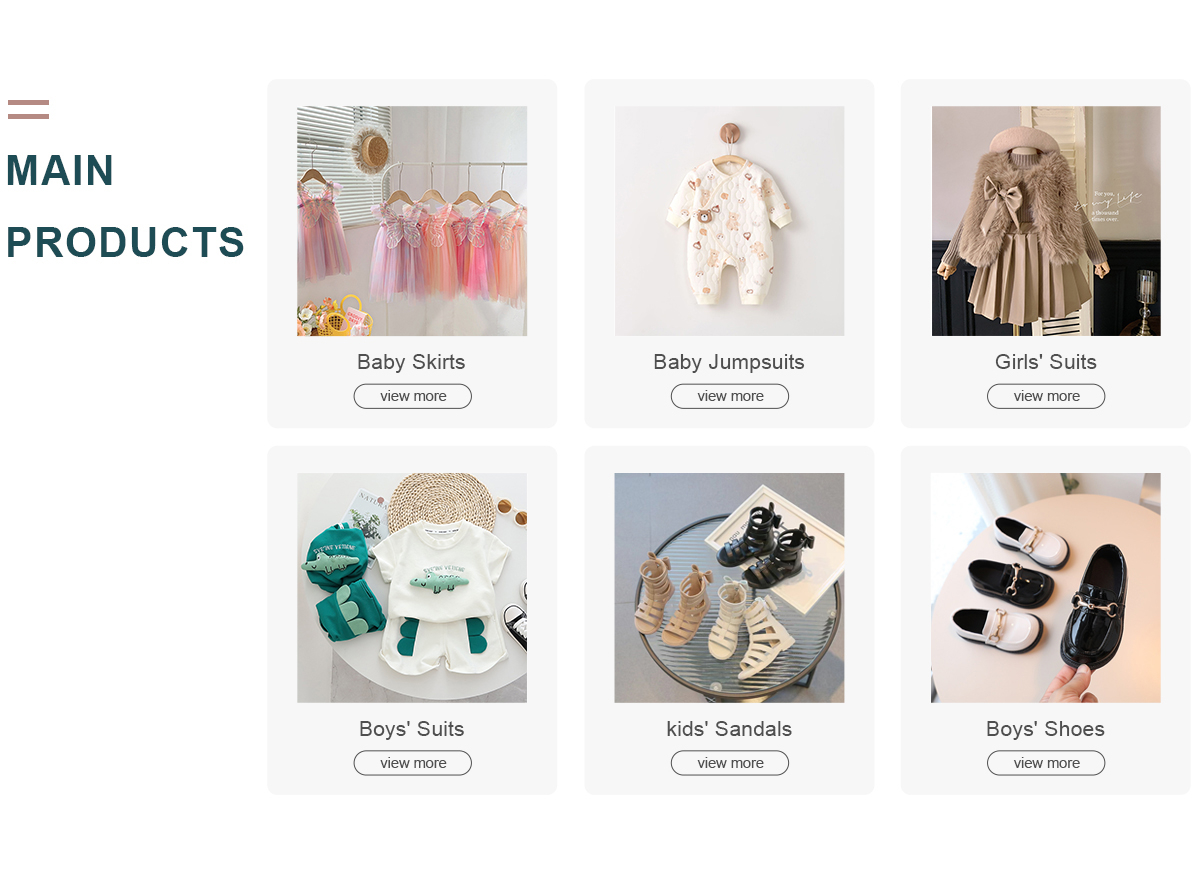The height and width of the screenshot is (869, 1200).
Task: Click view more under Boys' Shoes
Action: click(x=1046, y=763)
